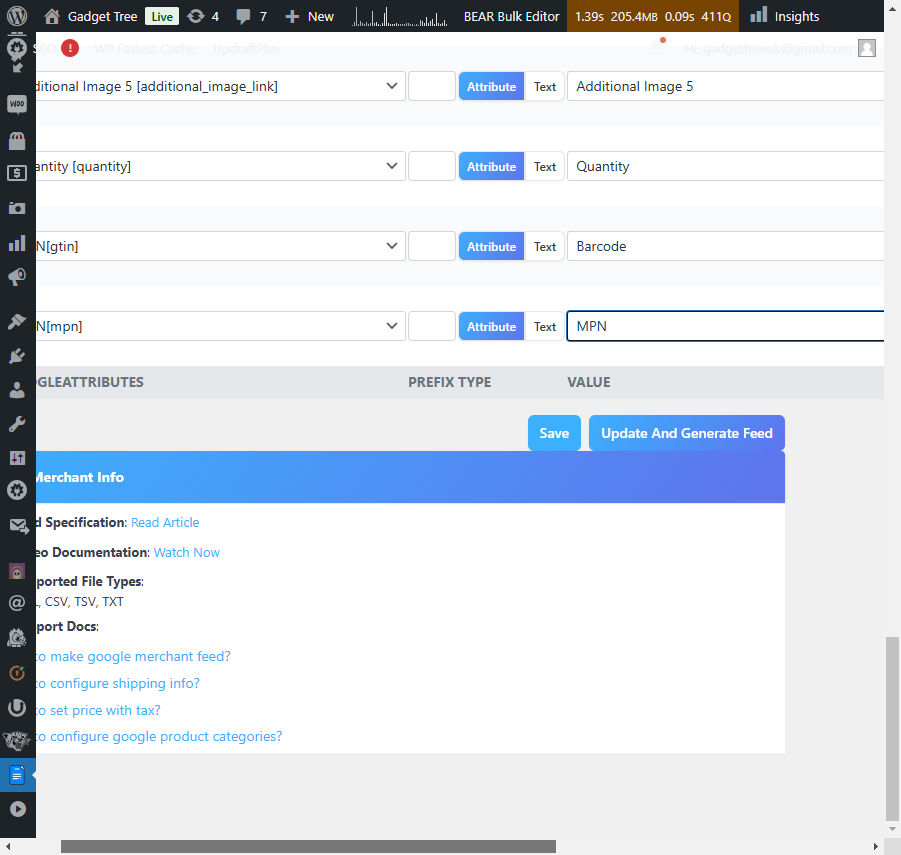Open the quantity attribute dropdown

(x=220, y=166)
